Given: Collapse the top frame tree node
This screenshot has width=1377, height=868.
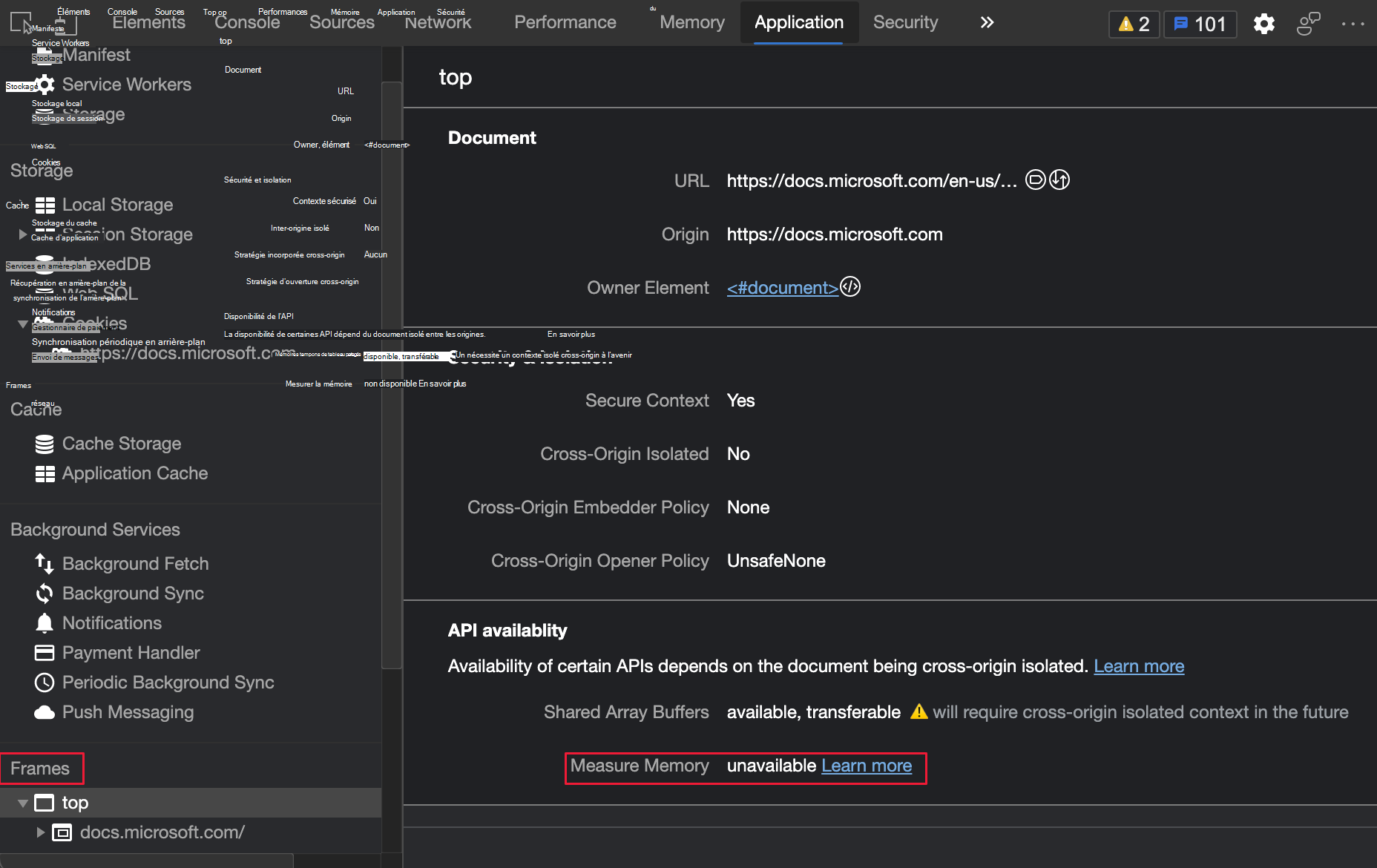Looking at the screenshot, I should (x=23, y=803).
